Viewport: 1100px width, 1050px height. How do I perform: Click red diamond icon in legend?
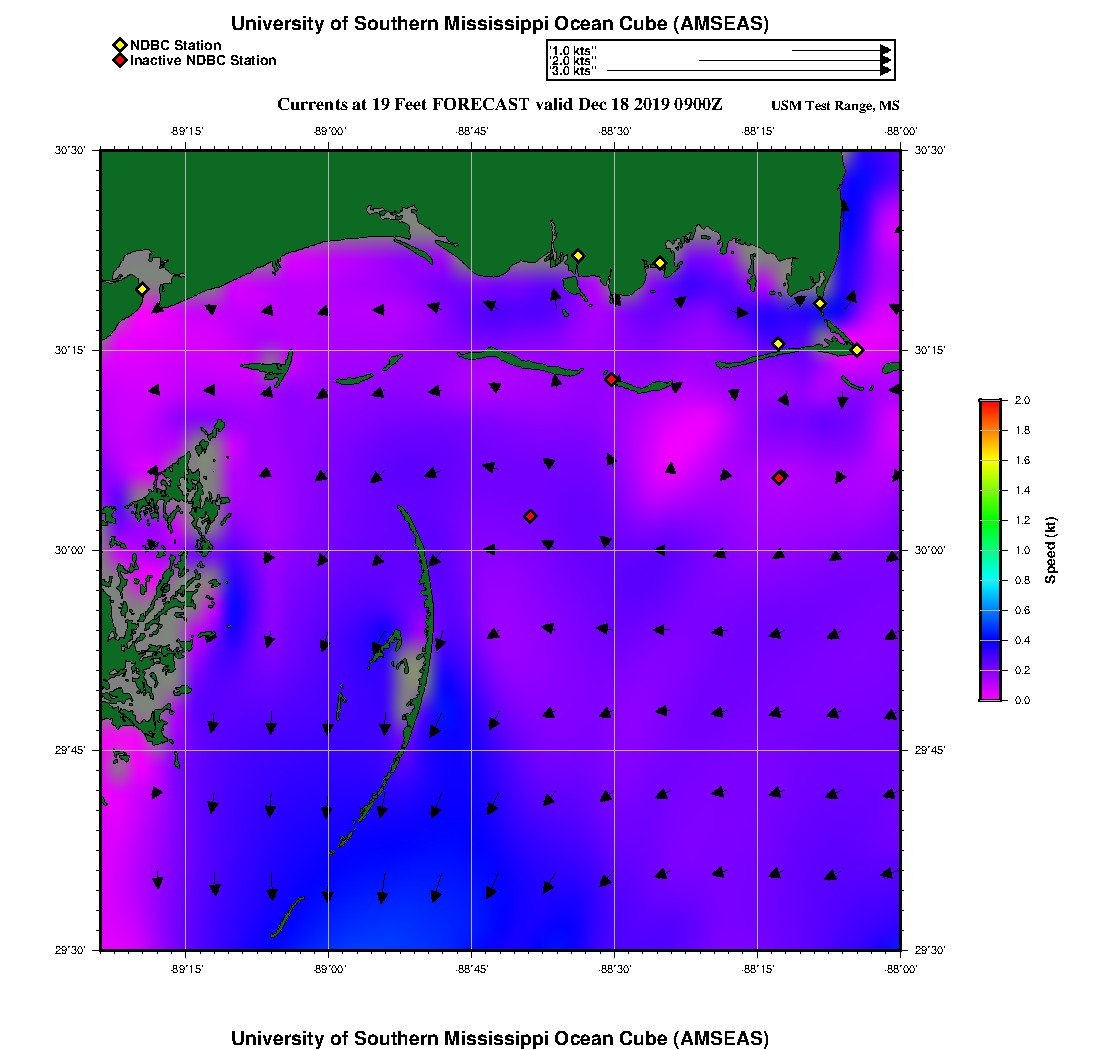119,60
